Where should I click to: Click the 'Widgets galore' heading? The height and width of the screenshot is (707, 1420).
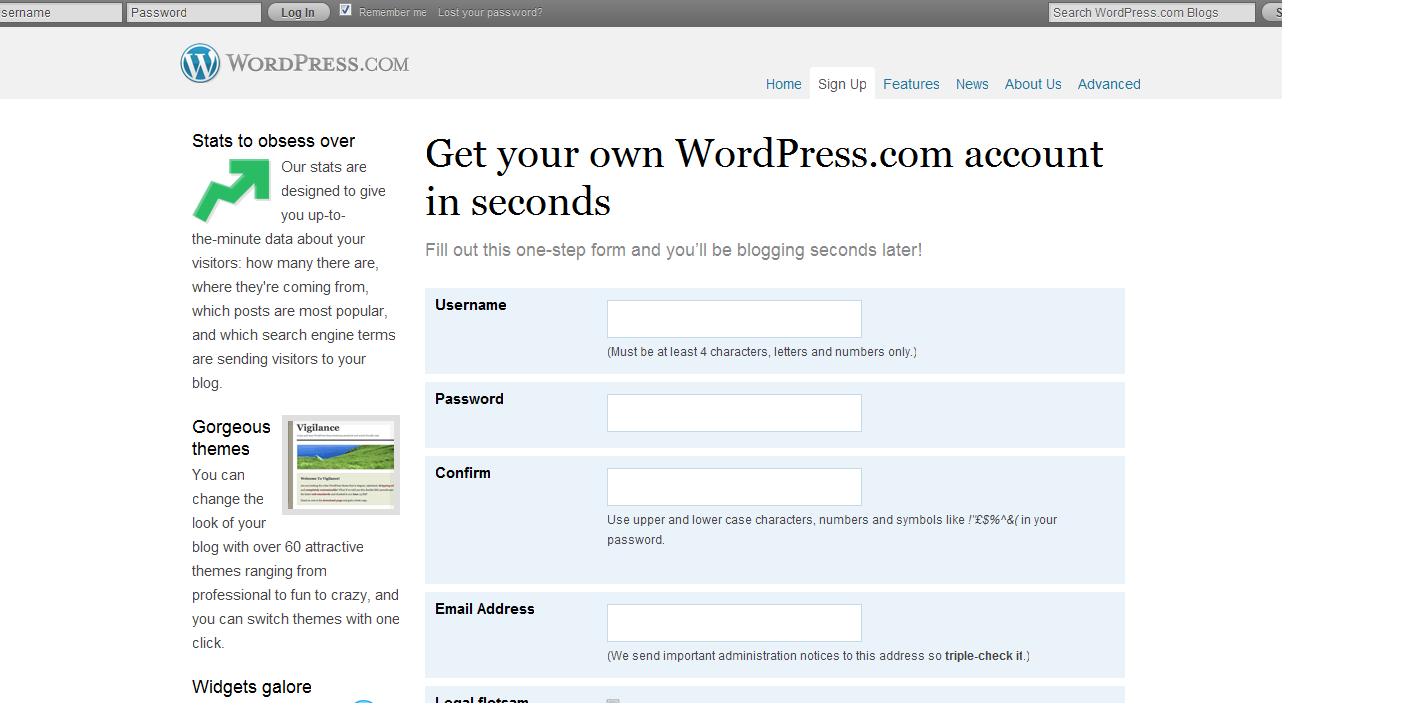251,687
